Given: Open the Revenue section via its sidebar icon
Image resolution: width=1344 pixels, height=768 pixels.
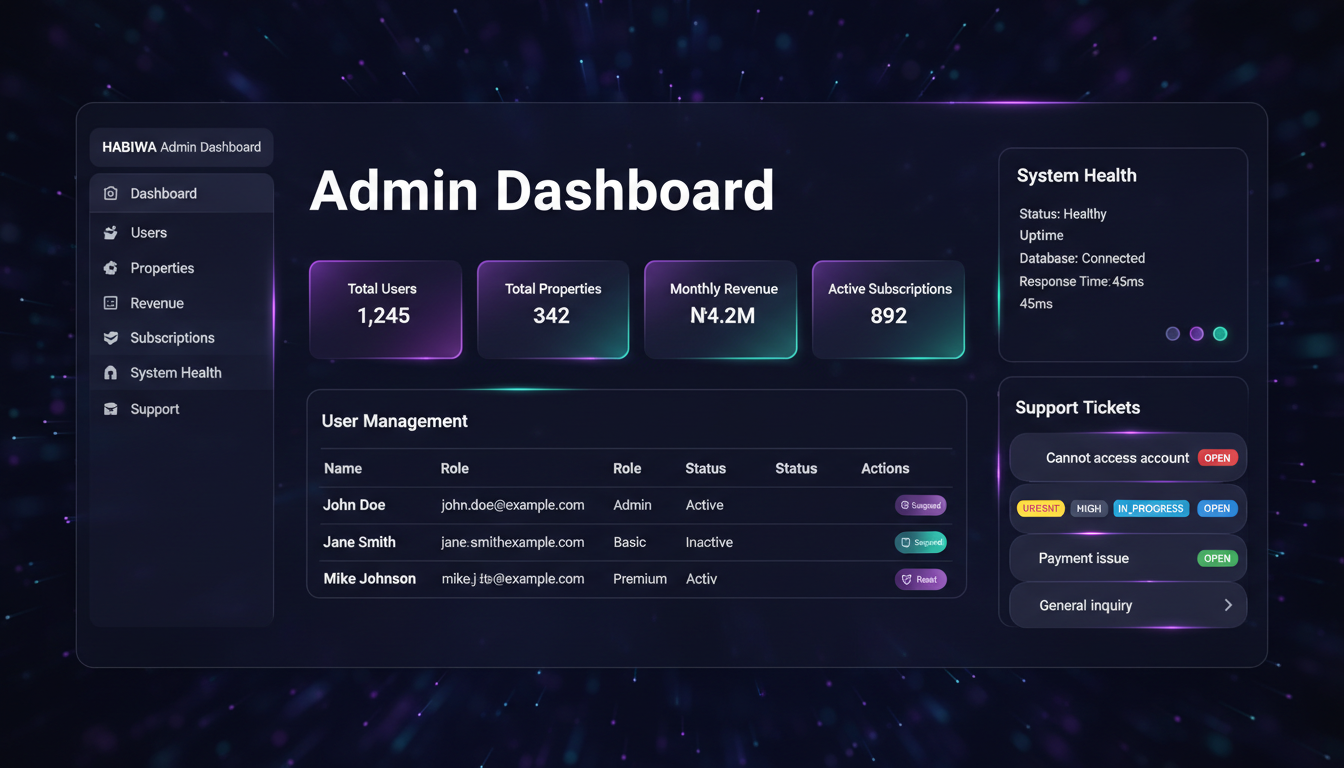Looking at the screenshot, I should coord(110,303).
